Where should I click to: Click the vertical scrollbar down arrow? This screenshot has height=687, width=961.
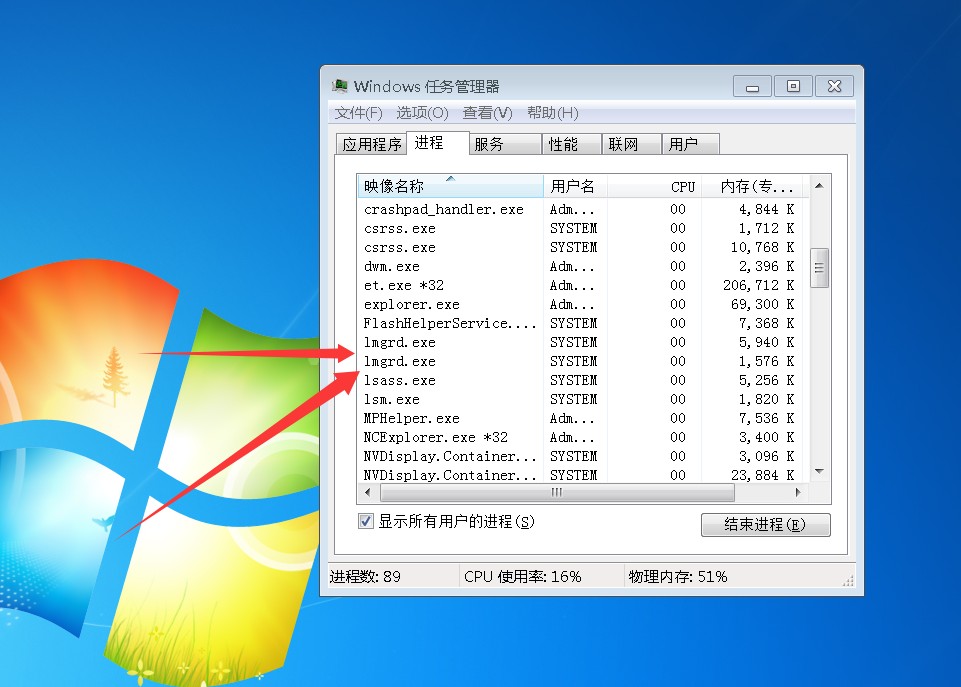click(819, 471)
